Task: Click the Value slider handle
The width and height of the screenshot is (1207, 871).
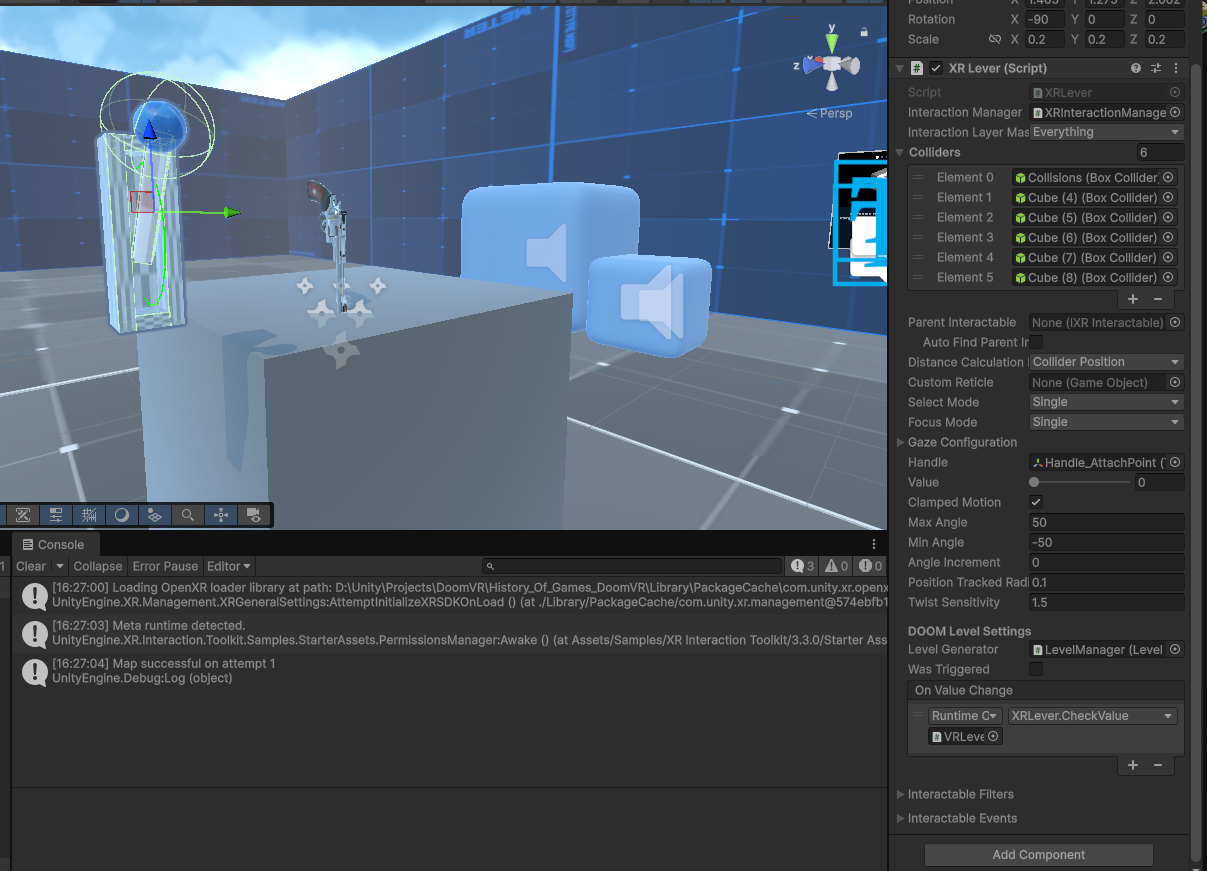Action: click(1034, 482)
